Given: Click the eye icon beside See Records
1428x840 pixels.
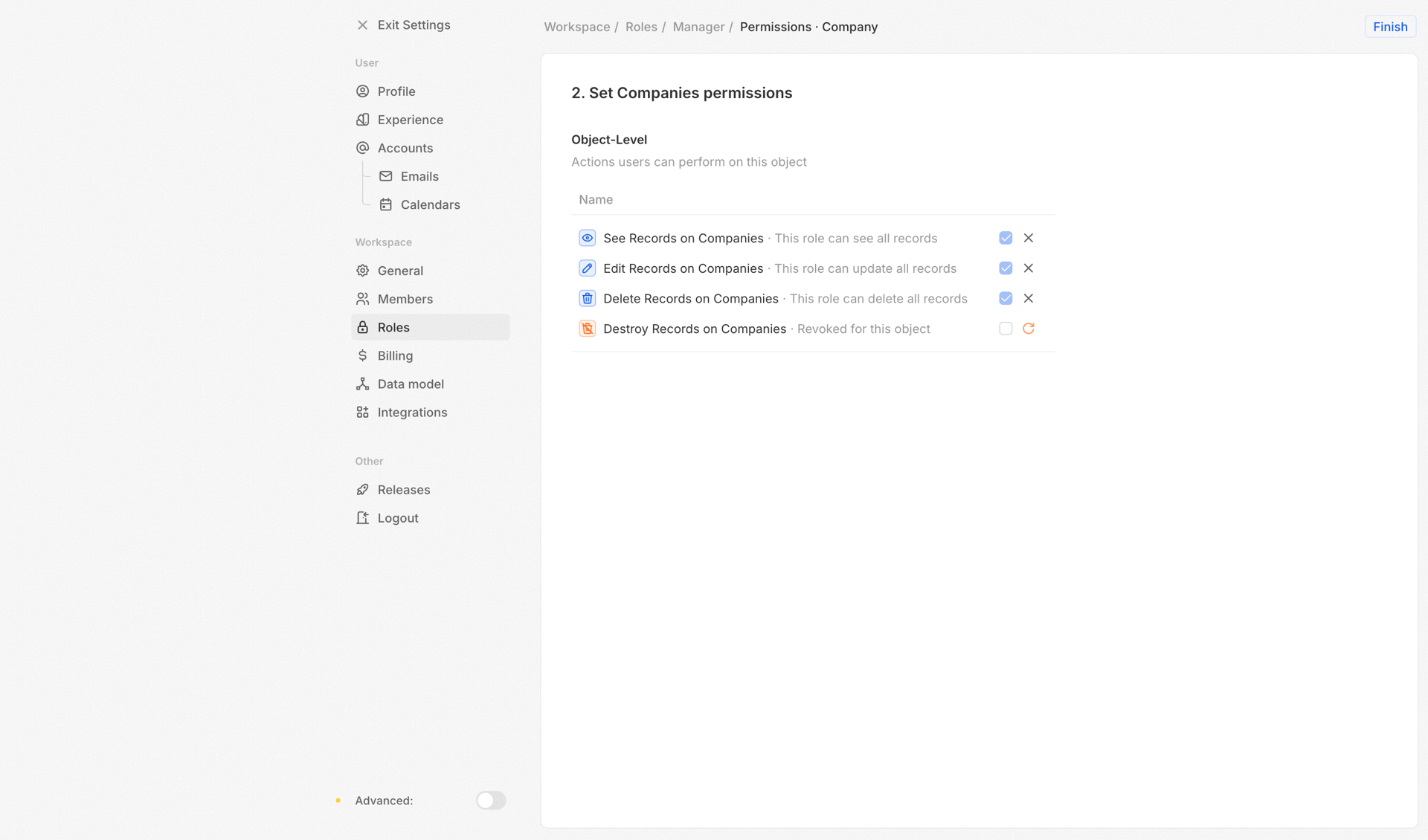Looking at the screenshot, I should tap(587, 238).
